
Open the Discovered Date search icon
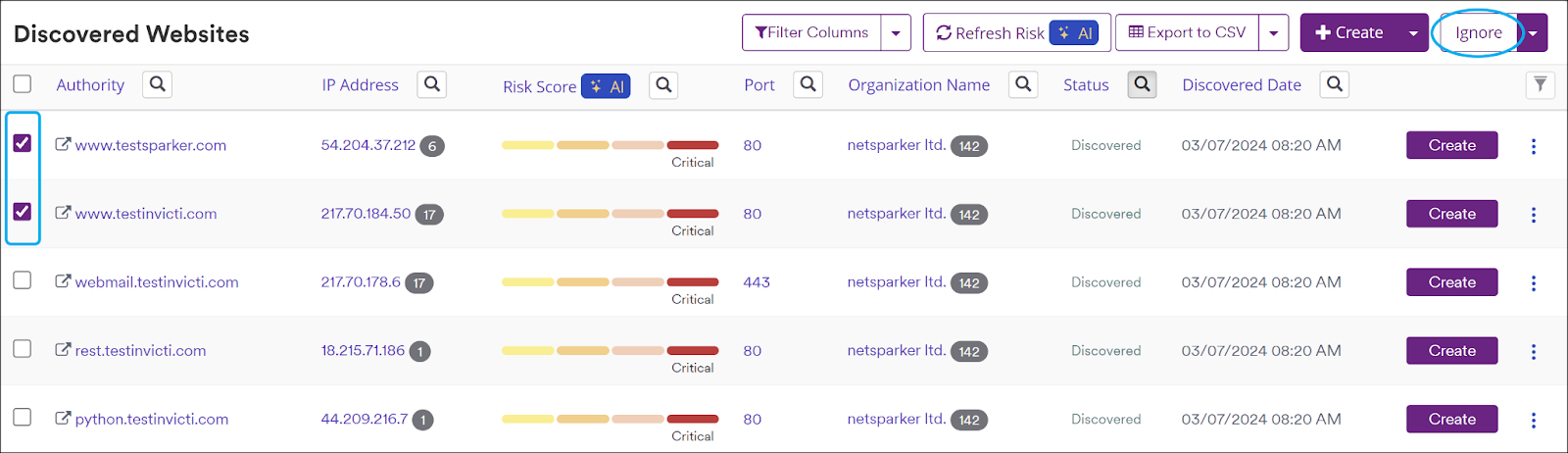pos(1334,85)
